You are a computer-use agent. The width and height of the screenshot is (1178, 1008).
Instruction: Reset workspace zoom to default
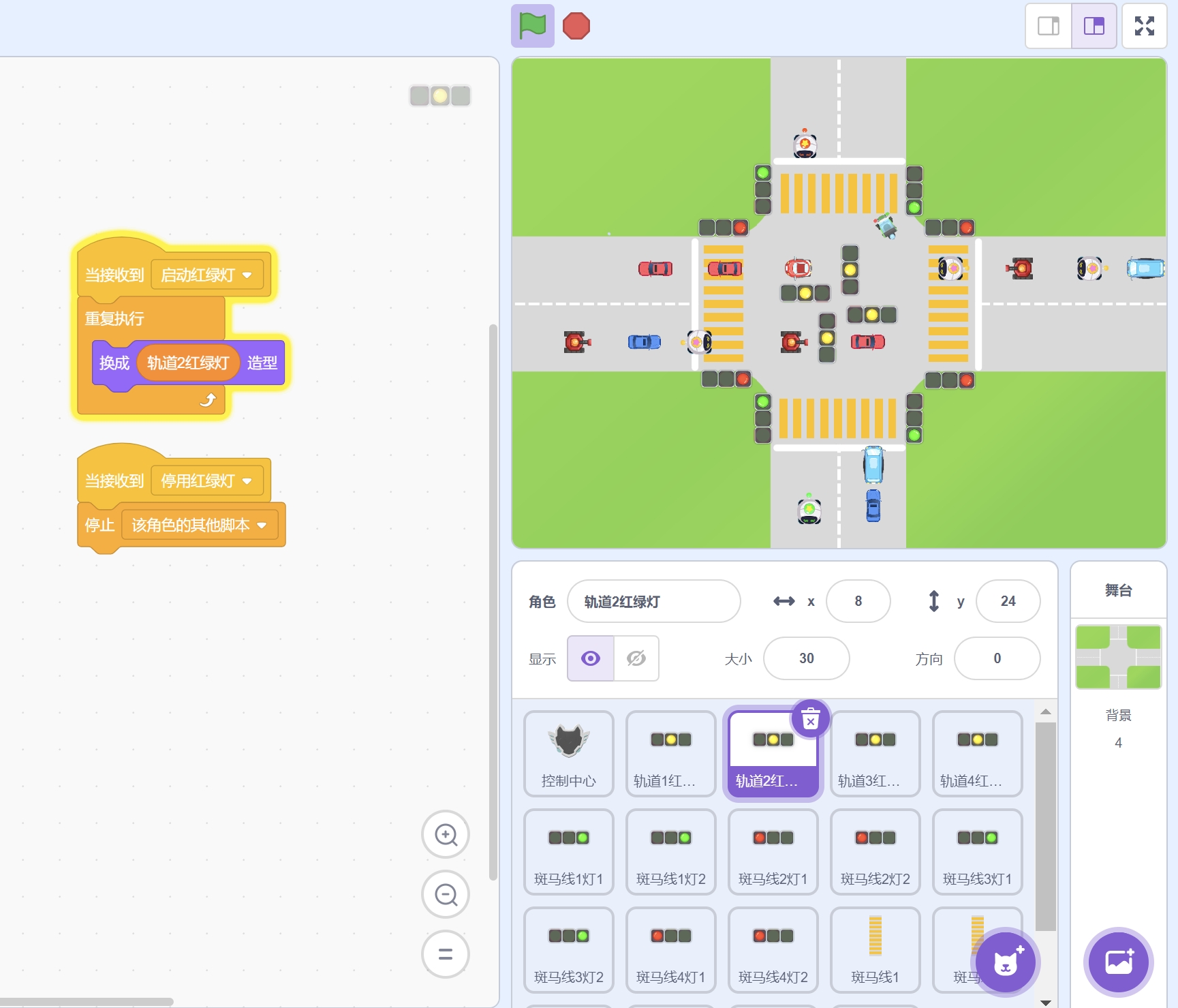(446, 954)
